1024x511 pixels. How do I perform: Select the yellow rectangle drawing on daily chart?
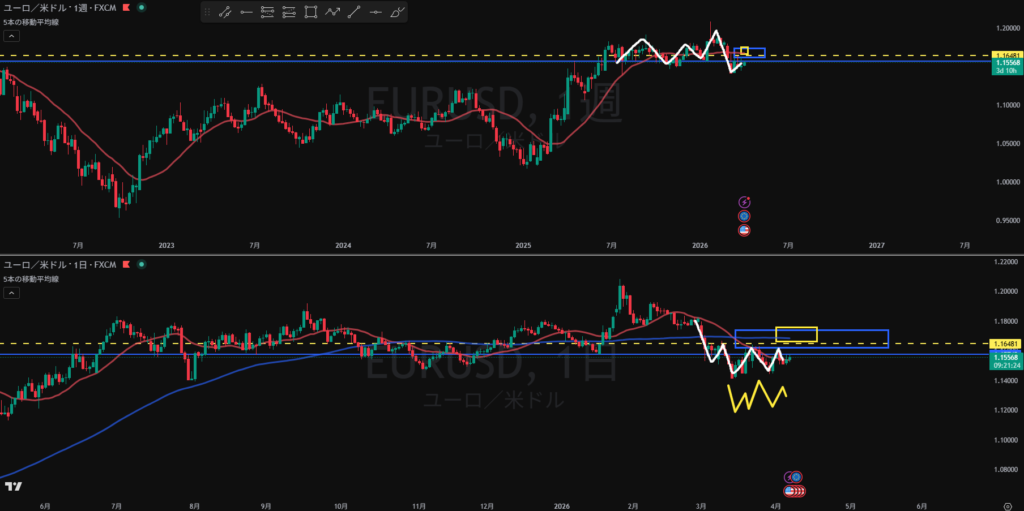click(796, 333)
